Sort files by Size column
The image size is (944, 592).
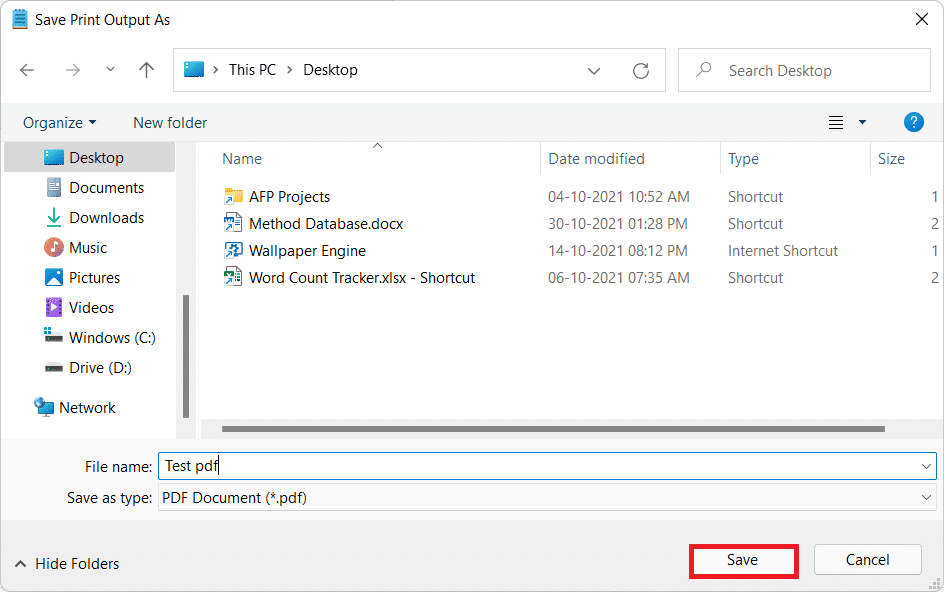coord(891,159)
